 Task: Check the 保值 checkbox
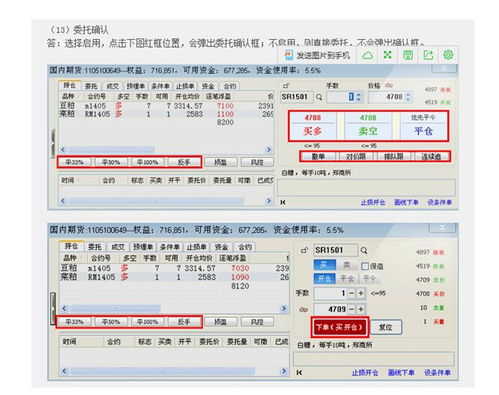(365, 266)
